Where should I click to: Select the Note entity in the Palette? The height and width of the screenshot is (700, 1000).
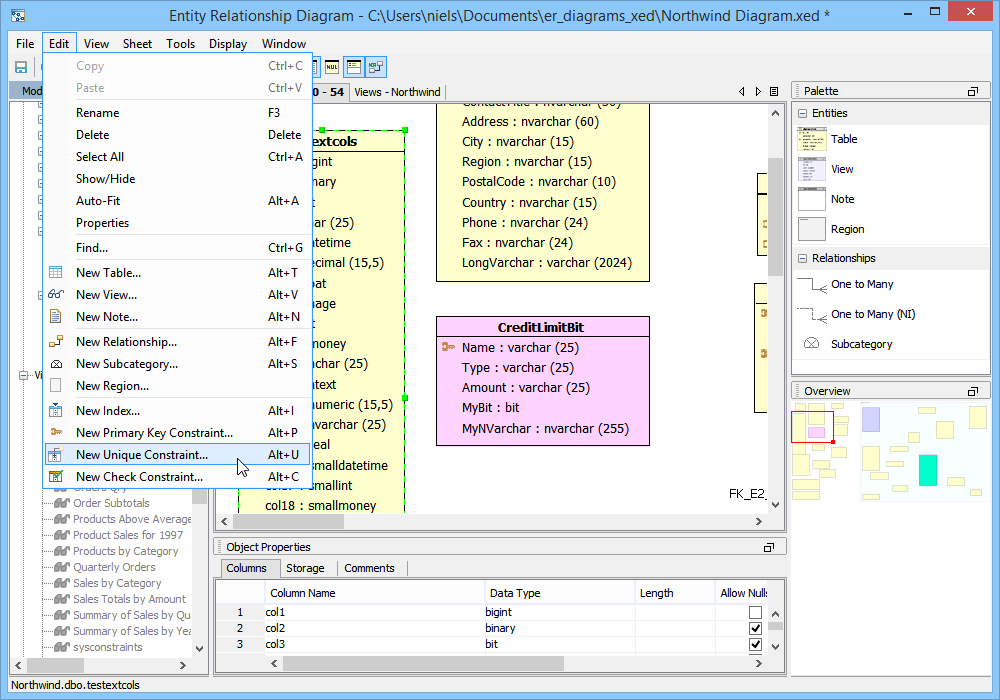[842, 200]
